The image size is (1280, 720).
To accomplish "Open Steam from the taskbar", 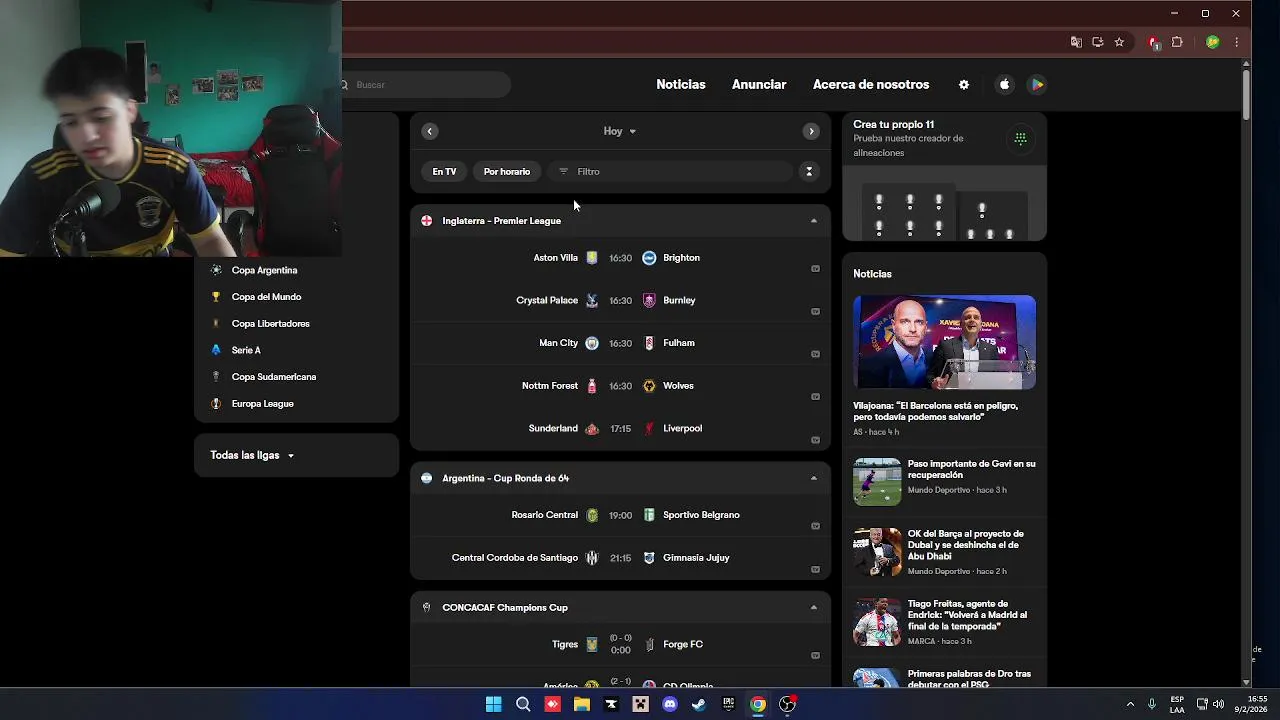I will pos(699,704).
